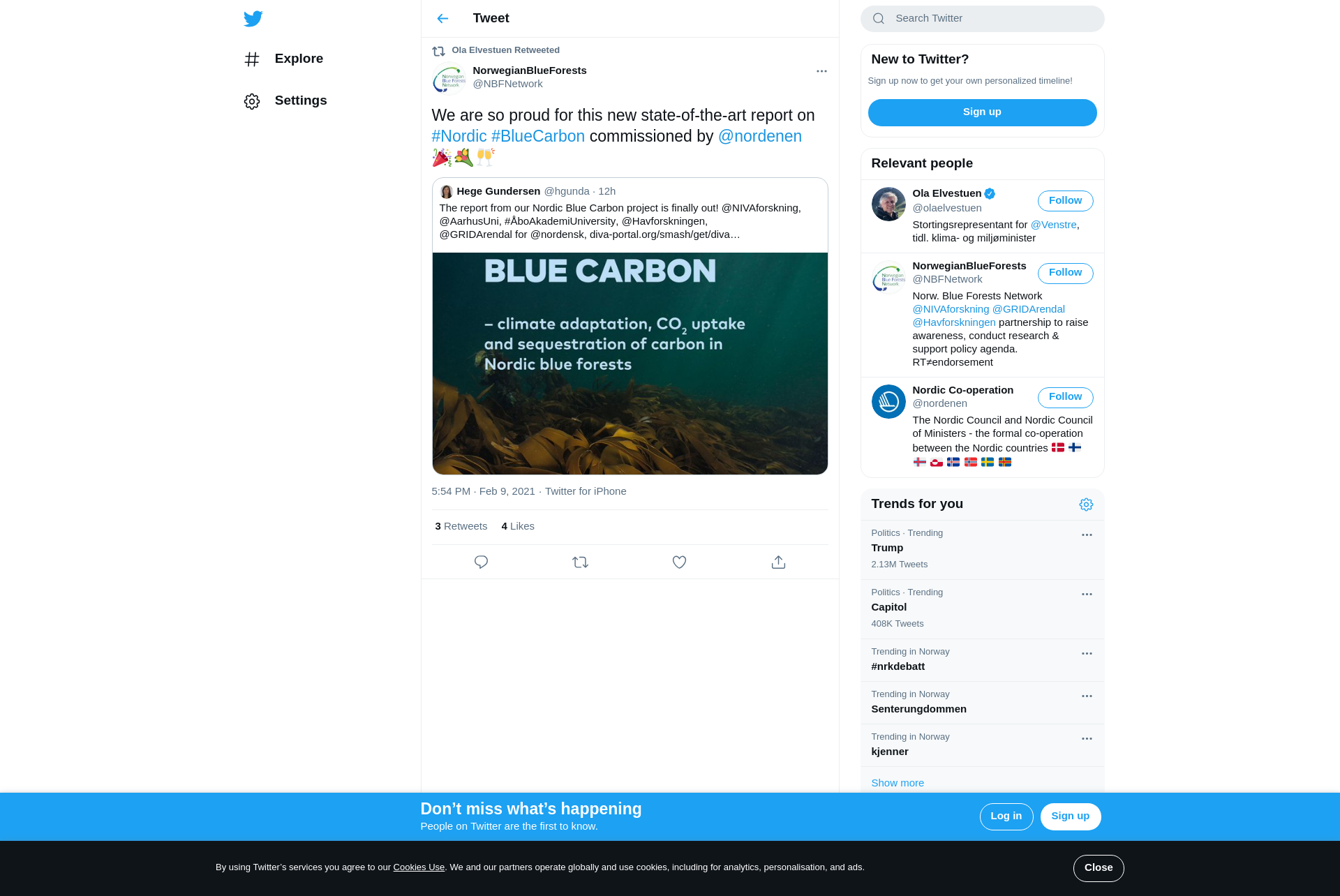This screenshot has width=1340, height=896.
Task: Click the Nordic Co-operation profile avatar
Action: coord(888,401)
